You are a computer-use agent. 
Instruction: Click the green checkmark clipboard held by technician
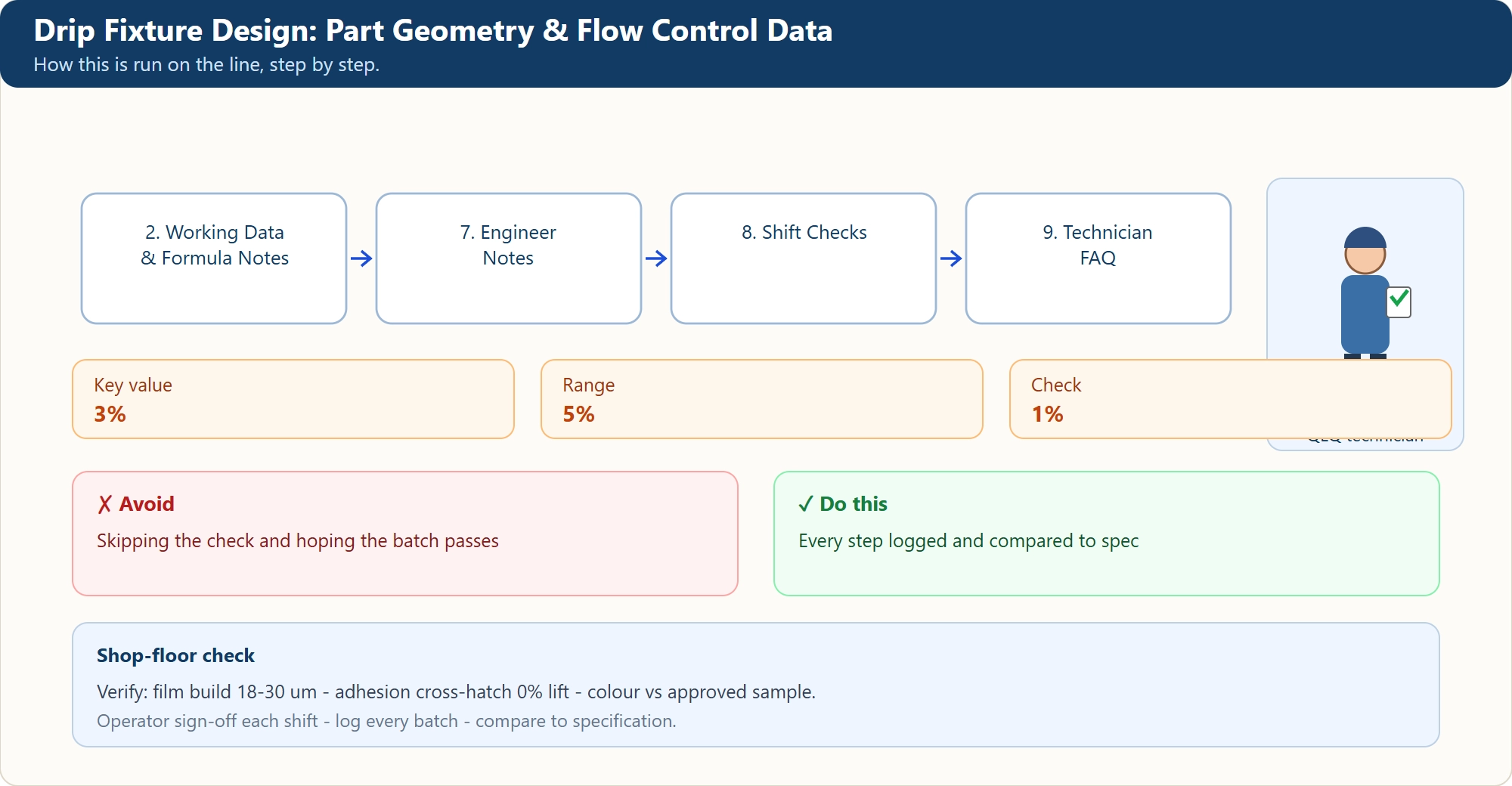point(1399,302)
